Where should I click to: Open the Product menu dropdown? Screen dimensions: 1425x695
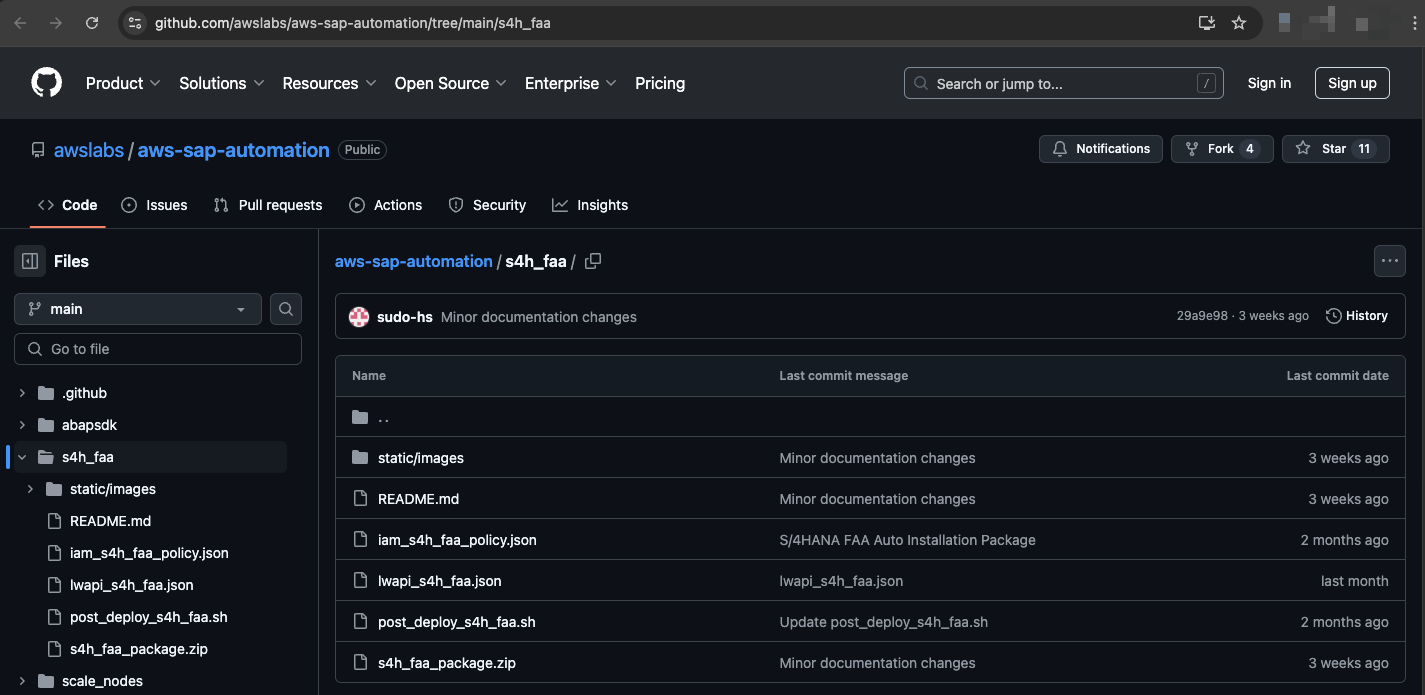123,83
